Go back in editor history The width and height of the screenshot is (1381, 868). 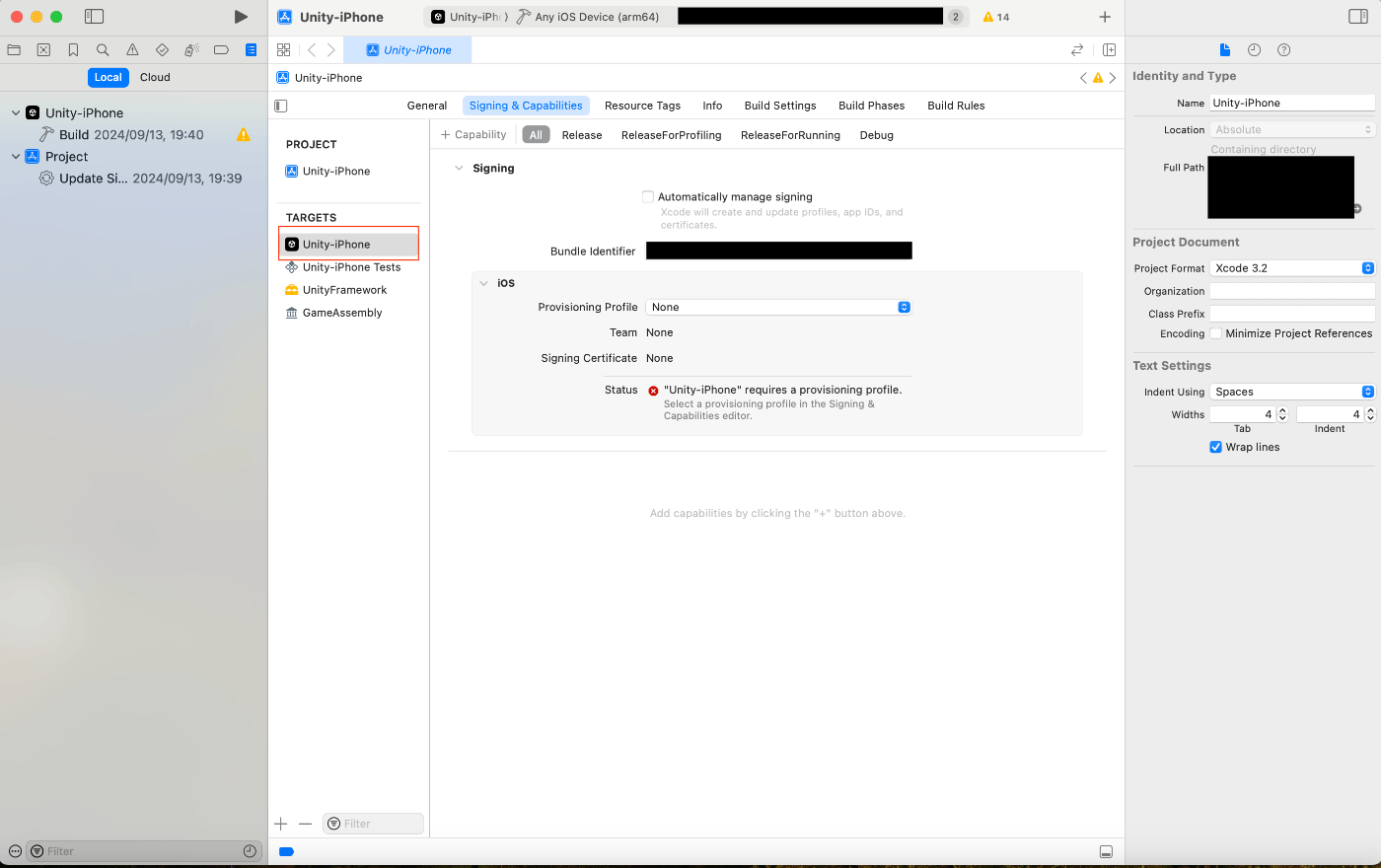point(312,49)
